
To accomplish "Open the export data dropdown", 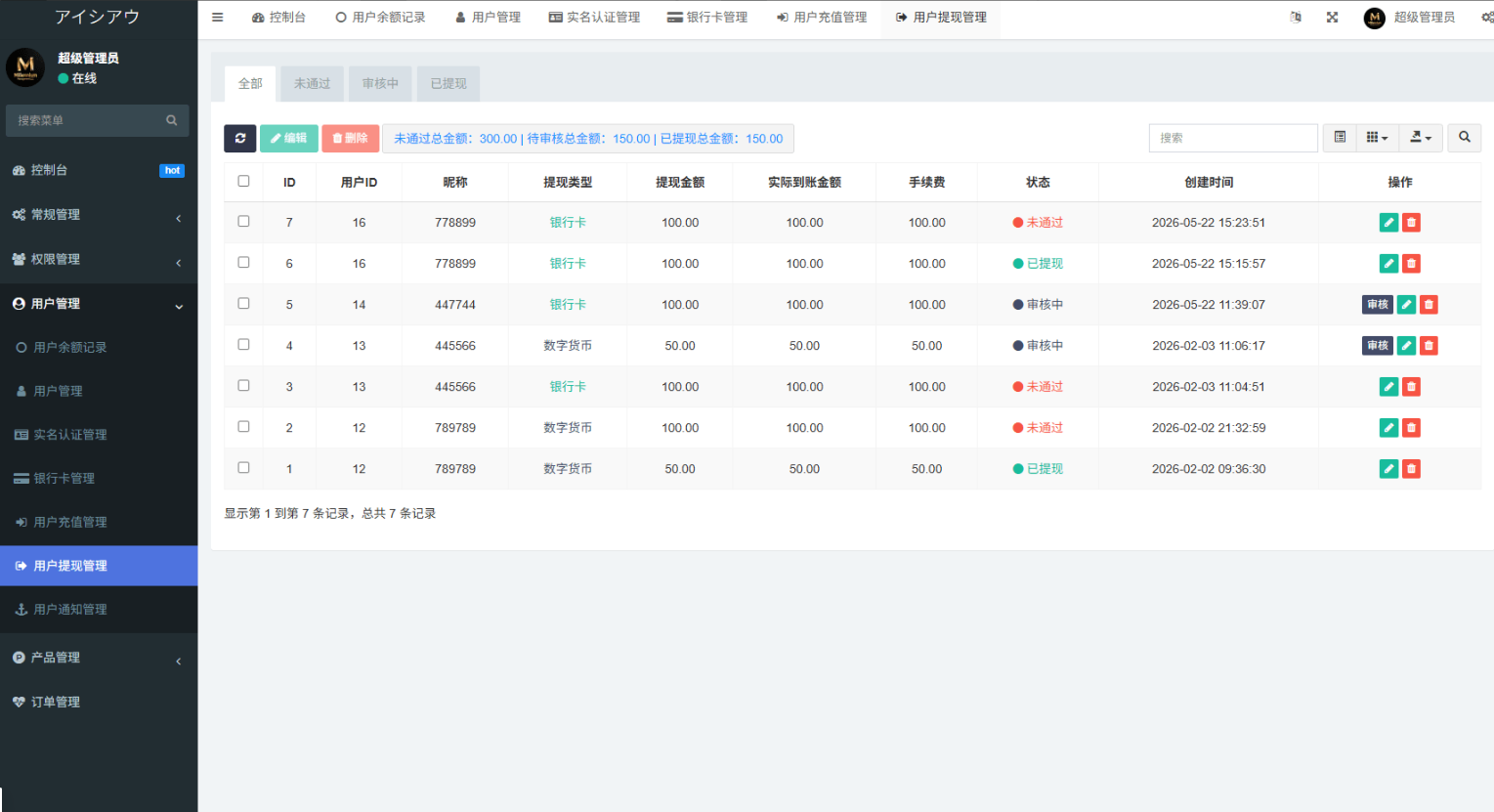I will 1421,138.
